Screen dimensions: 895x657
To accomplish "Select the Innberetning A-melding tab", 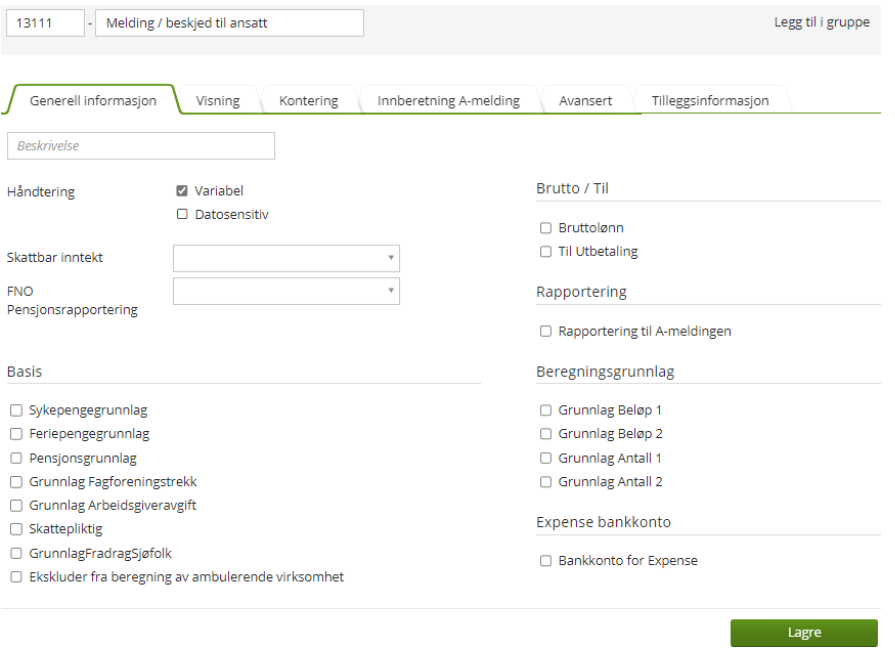I will [x=449, y=100].
